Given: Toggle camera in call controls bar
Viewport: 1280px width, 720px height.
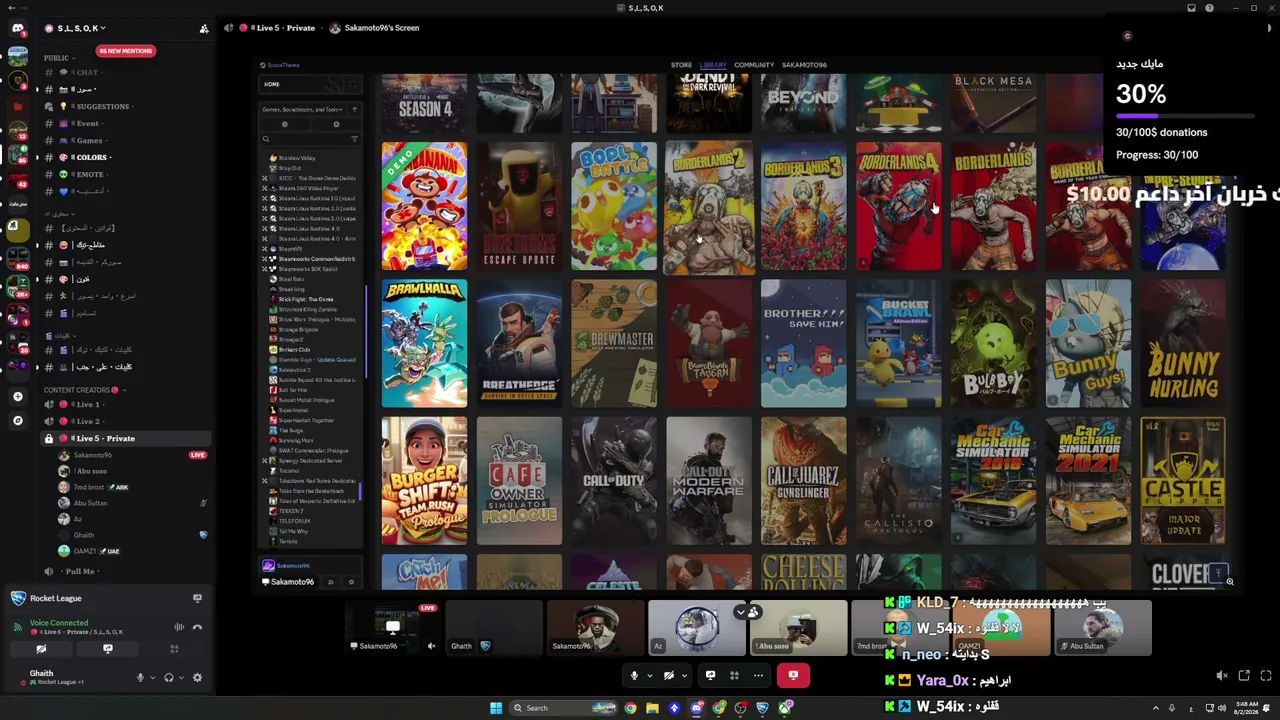Looking at the screenshot, I should coord(668,675).
